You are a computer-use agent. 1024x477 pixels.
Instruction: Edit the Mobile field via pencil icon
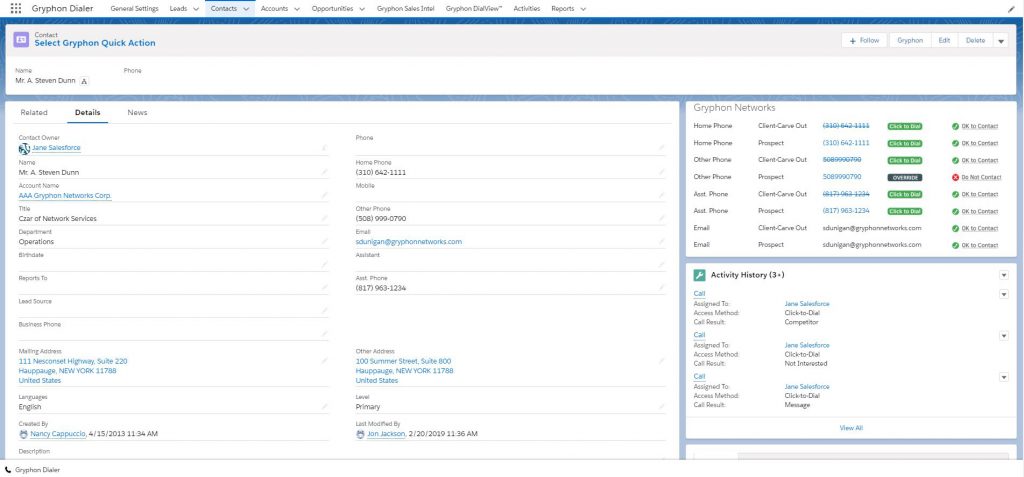[x=661, y=195]
